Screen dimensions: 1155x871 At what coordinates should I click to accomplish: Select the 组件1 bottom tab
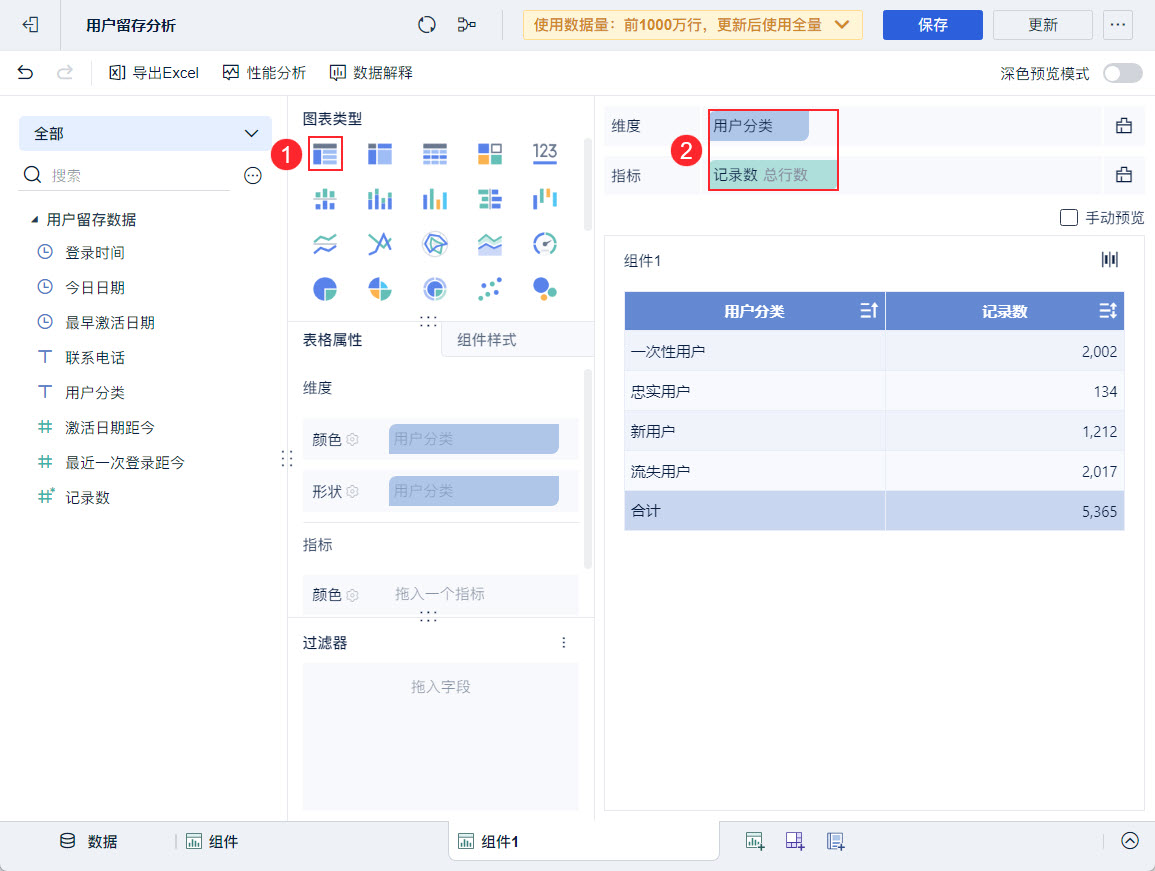tap(583, 842)
